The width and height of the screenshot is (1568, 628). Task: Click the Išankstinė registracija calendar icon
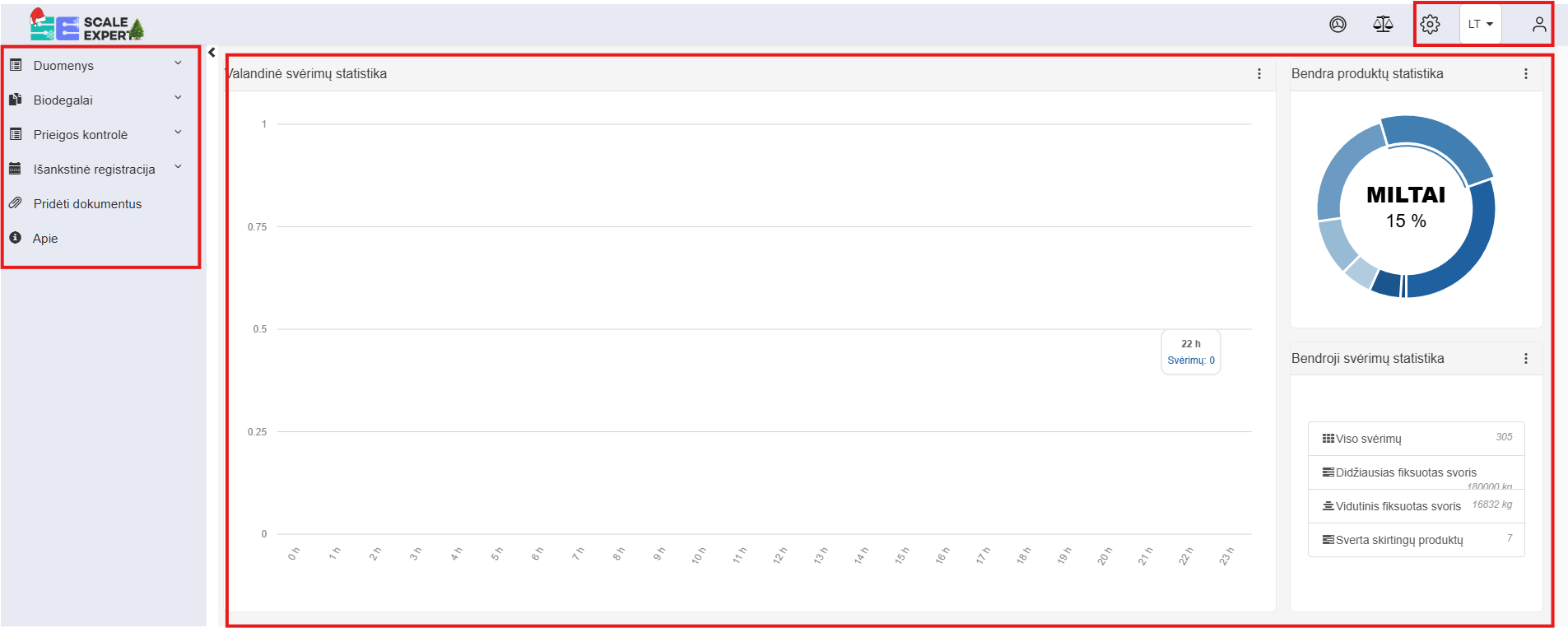coord(15,169)
